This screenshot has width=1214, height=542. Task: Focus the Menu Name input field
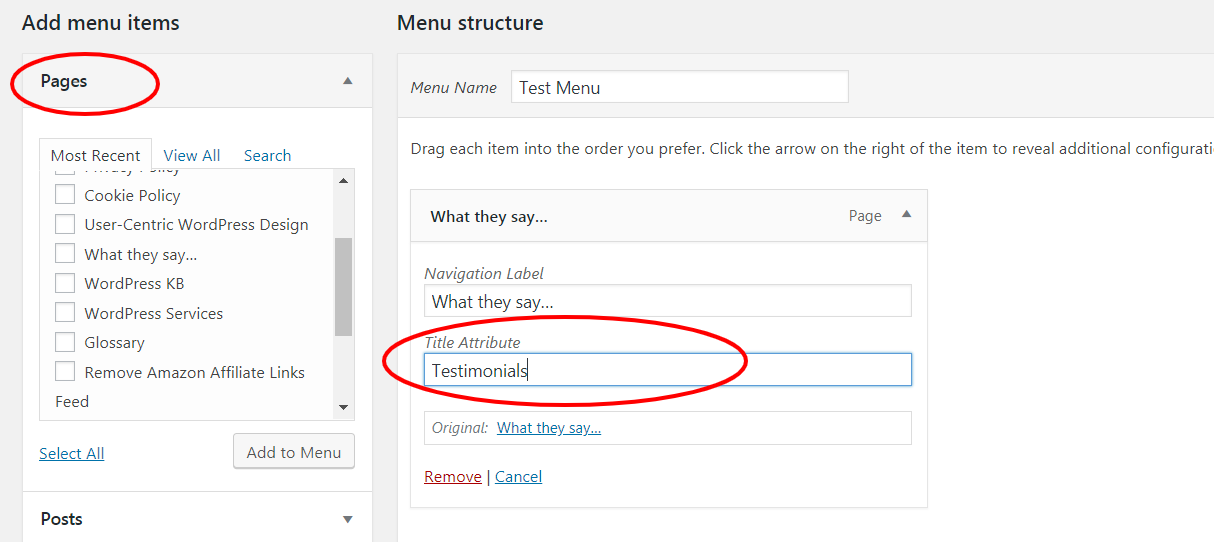680,87
